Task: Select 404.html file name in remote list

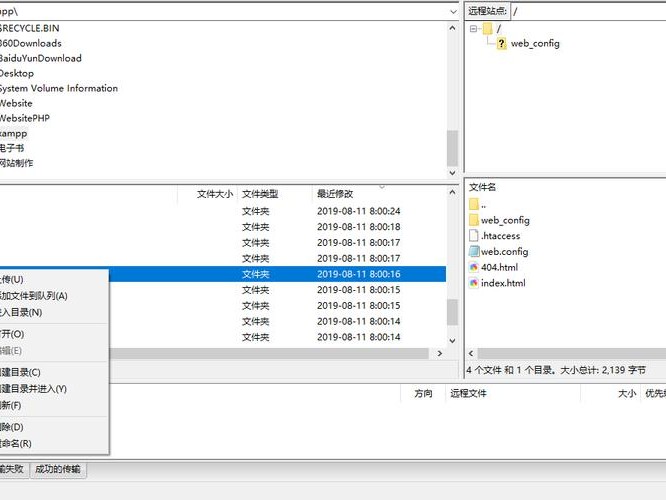Action: 500,267
